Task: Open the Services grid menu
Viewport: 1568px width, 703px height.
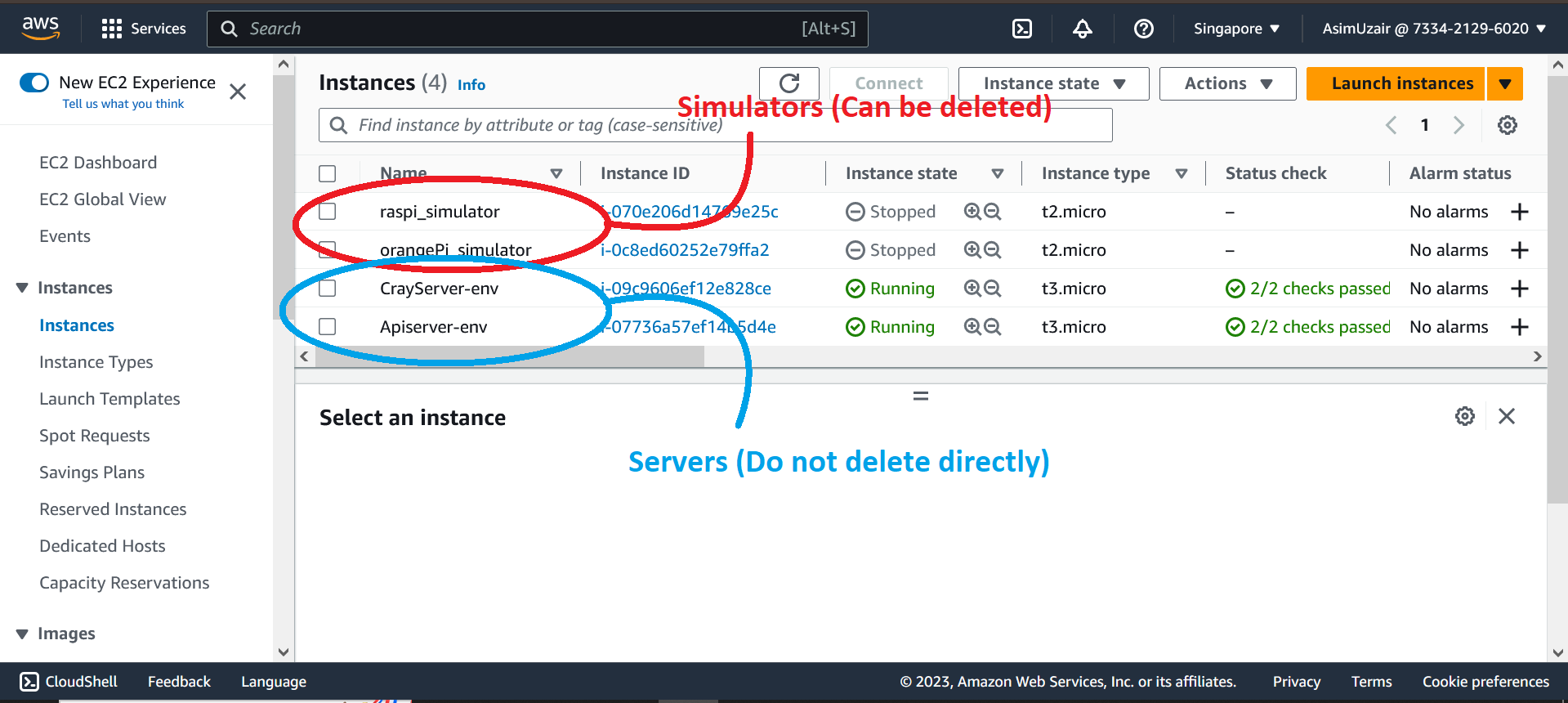Action: click(x=144, y=29)
